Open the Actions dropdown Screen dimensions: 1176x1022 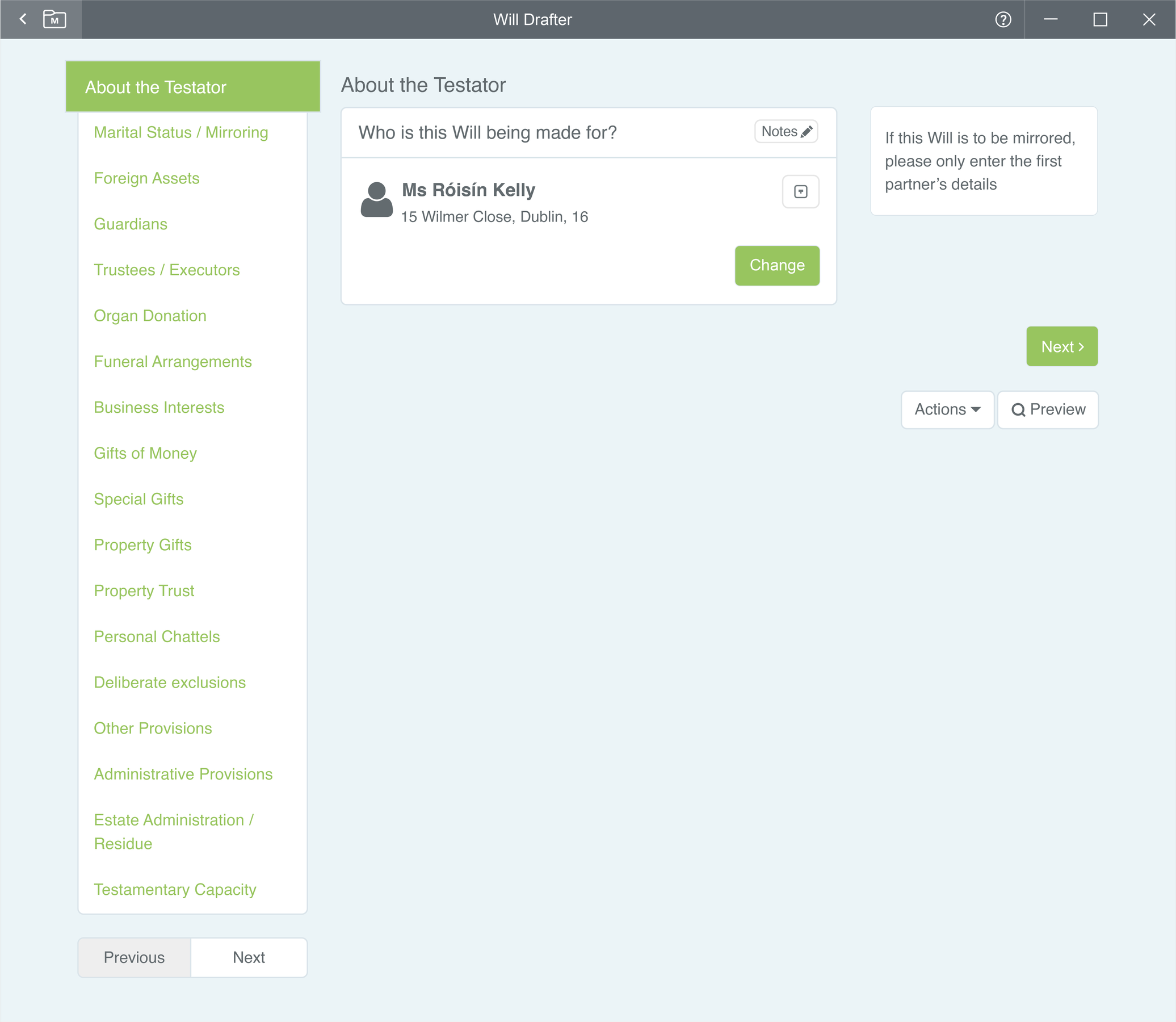(947, 409)
